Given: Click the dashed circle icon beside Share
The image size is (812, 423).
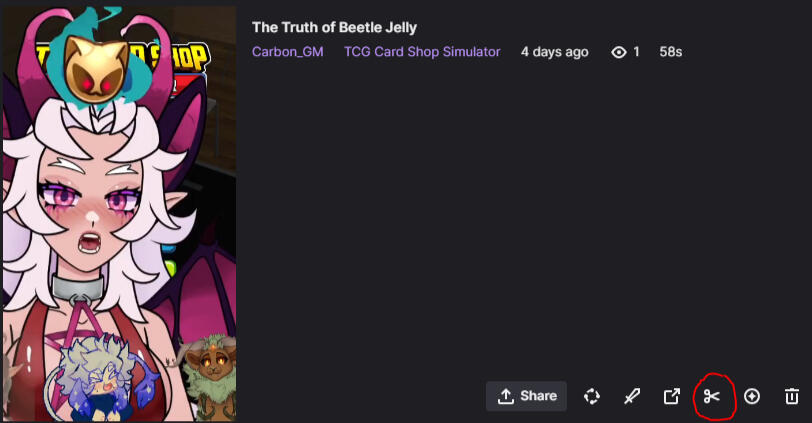Looking at the screenshot, I should (x=592, y=396).
